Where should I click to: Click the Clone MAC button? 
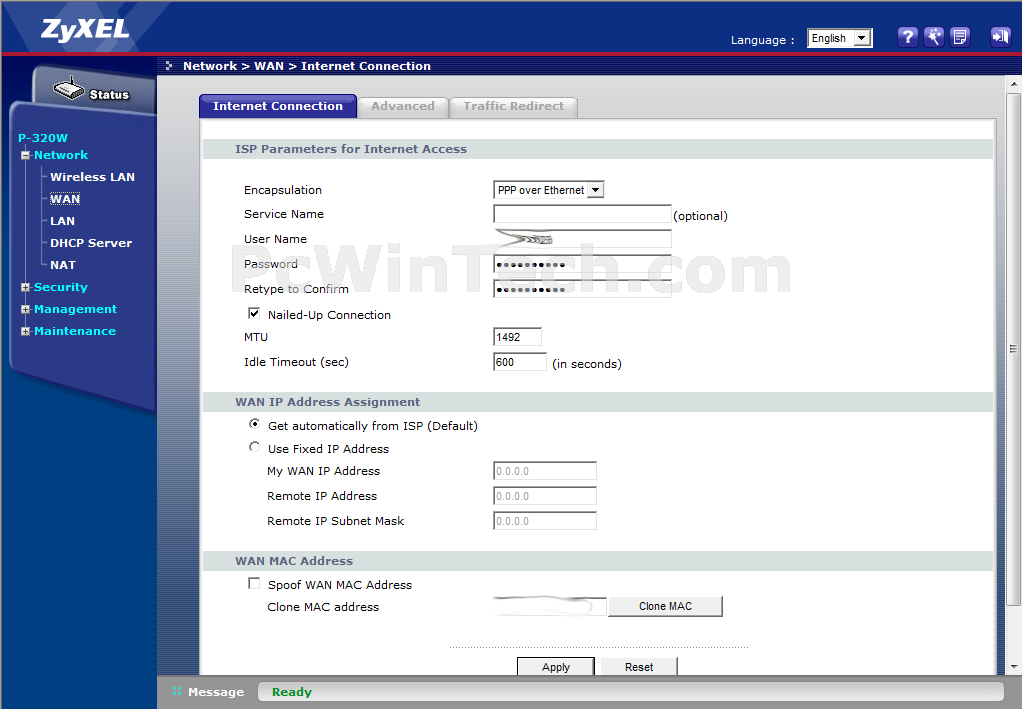click(665, 607)
